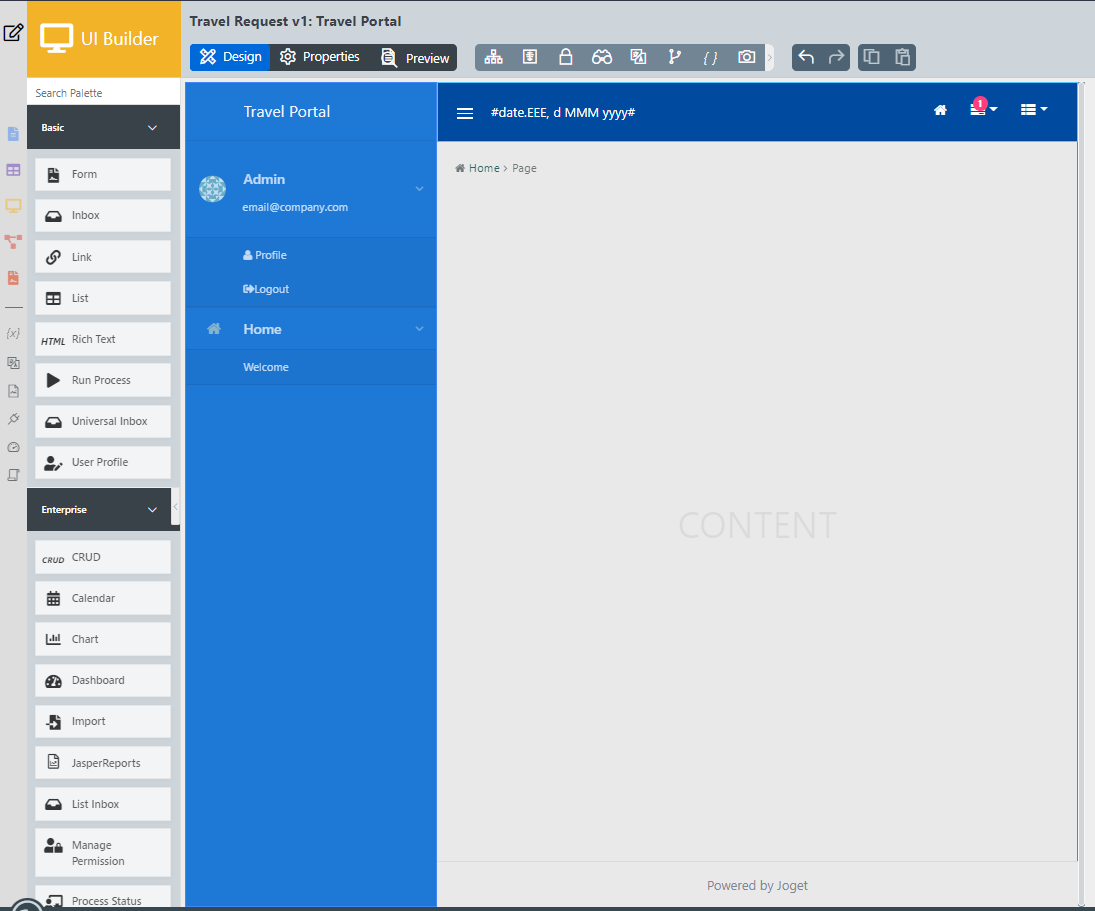Screen dimensions: 1095x911
Task: Select the Form palette element
Action: click(x=103, y=175)
